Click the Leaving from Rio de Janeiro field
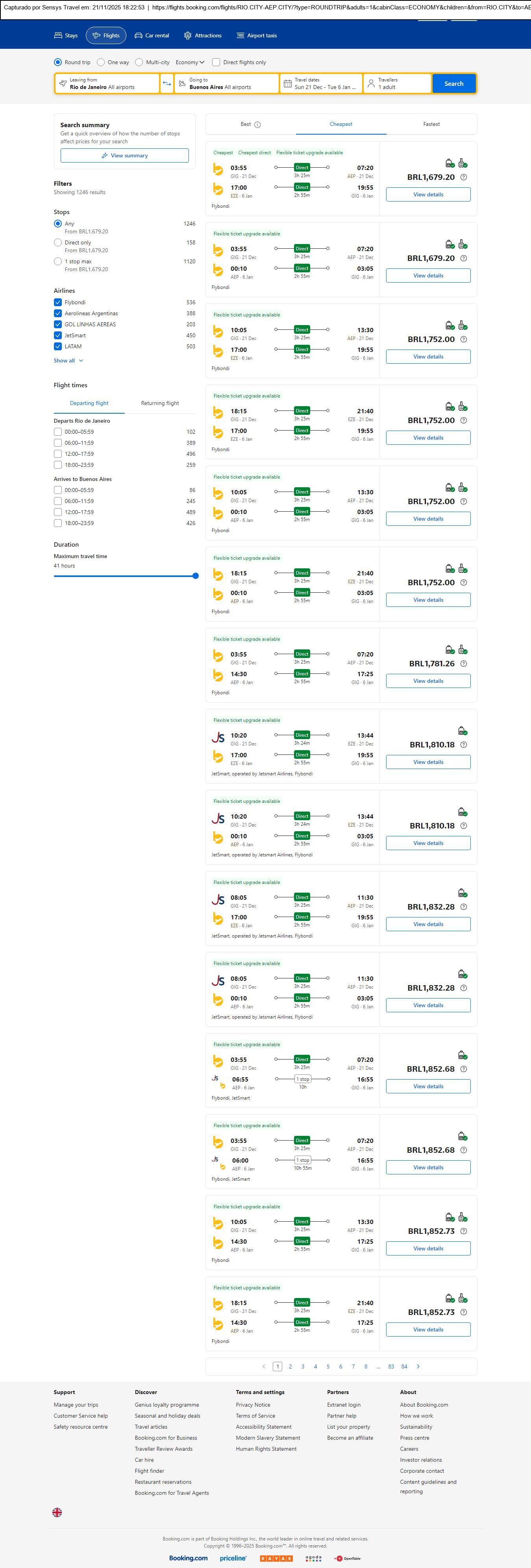 pos(107,83)
